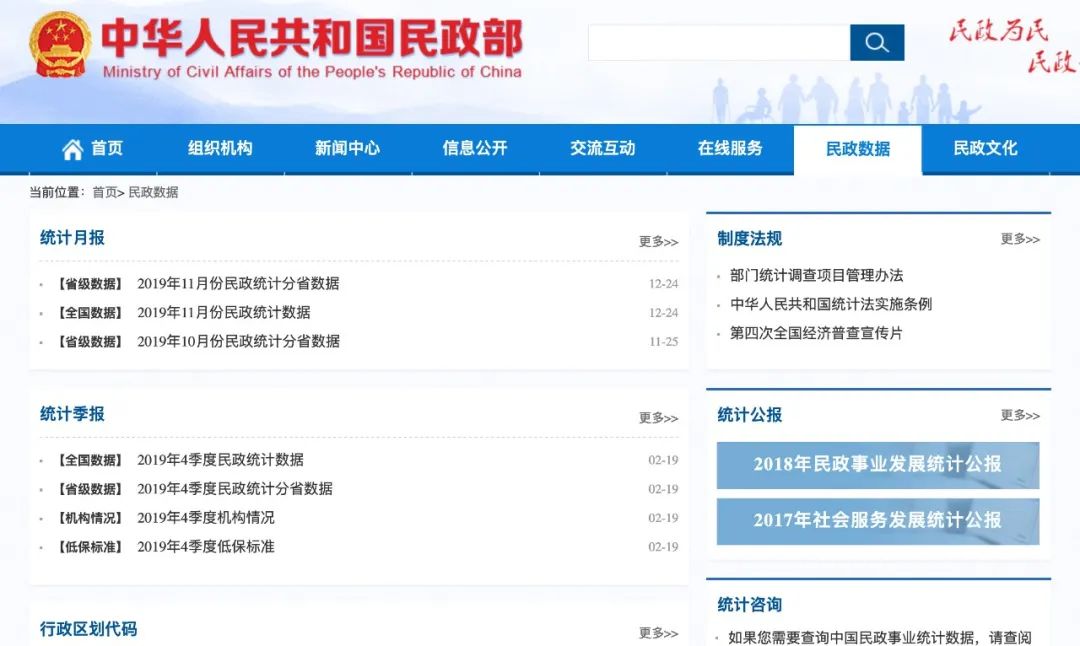
Task: Open 部门统计调查项目管理办法
Action: [816, 275]
